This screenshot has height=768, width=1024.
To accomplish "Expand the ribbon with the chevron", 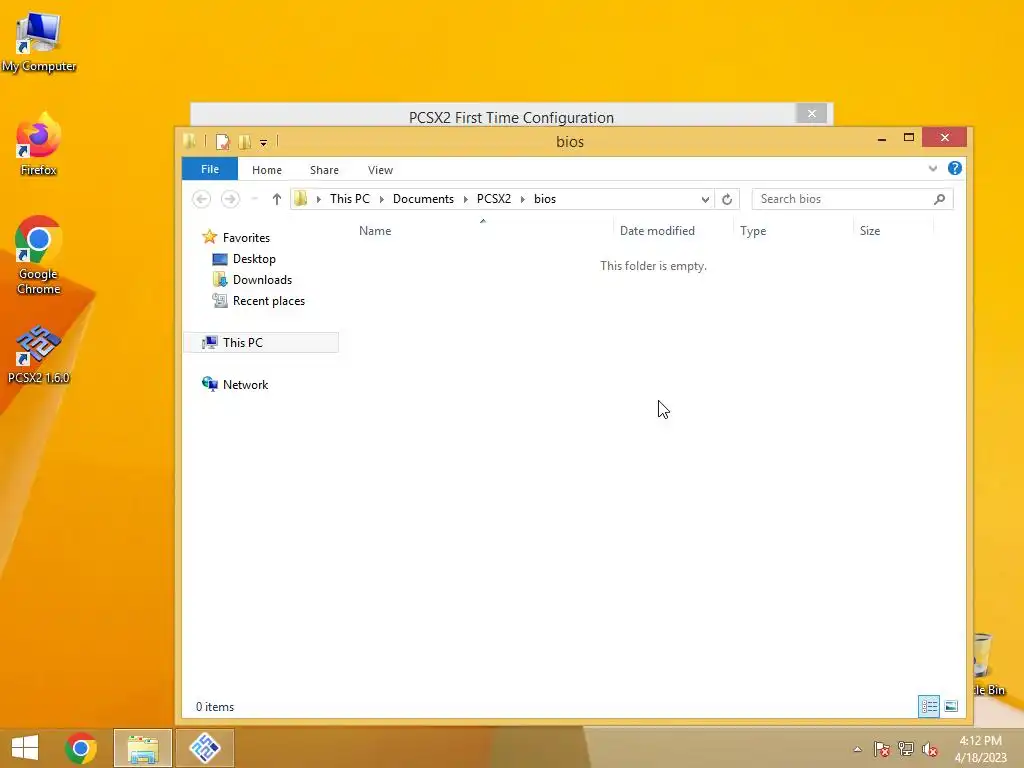I will point(933,168).
